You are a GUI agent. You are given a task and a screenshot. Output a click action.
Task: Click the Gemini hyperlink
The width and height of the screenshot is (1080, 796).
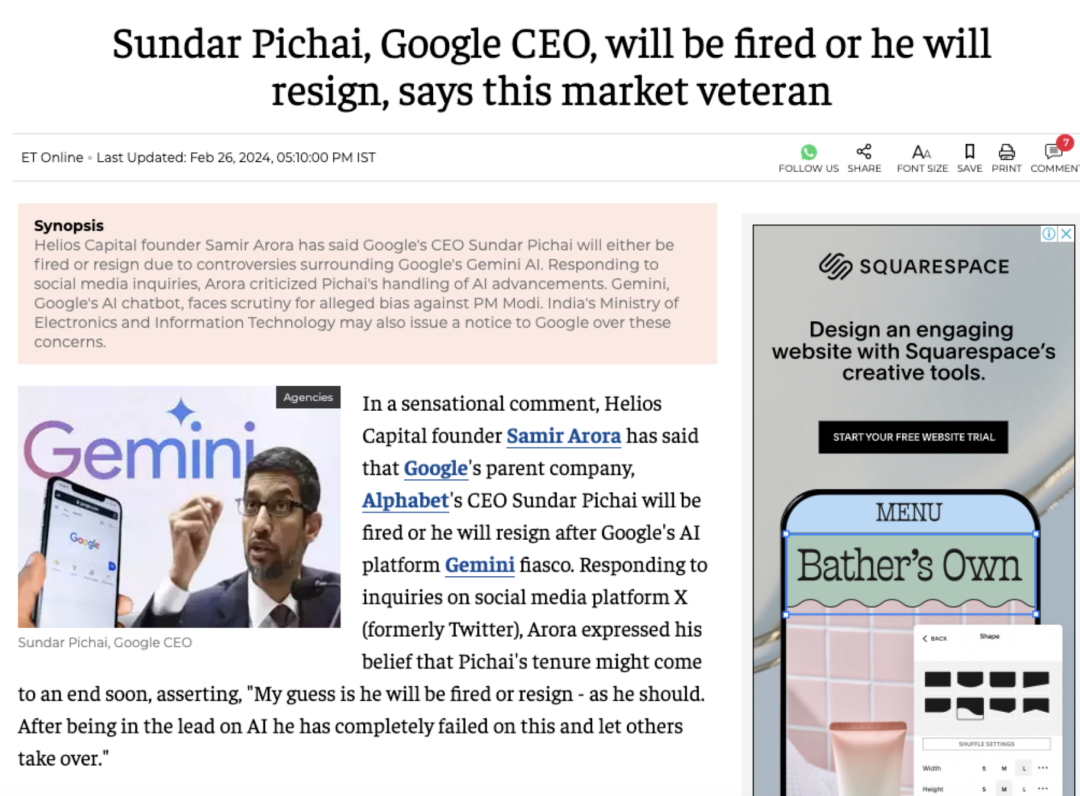479,565
